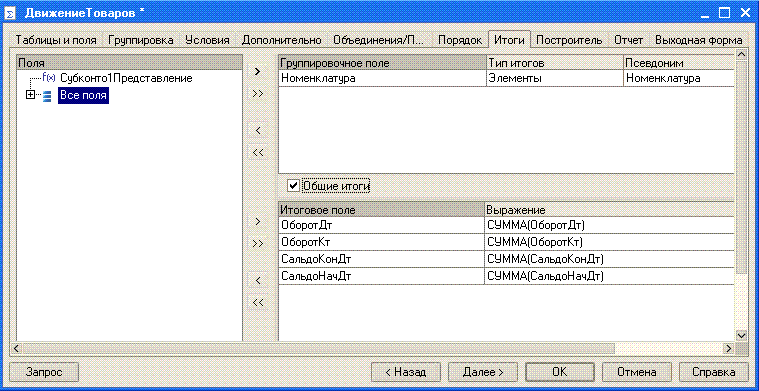Click the СУММА(СальдоНачДт) expression cell
The height and width of the screenshot is (391, 759).
tap(609, 276)
